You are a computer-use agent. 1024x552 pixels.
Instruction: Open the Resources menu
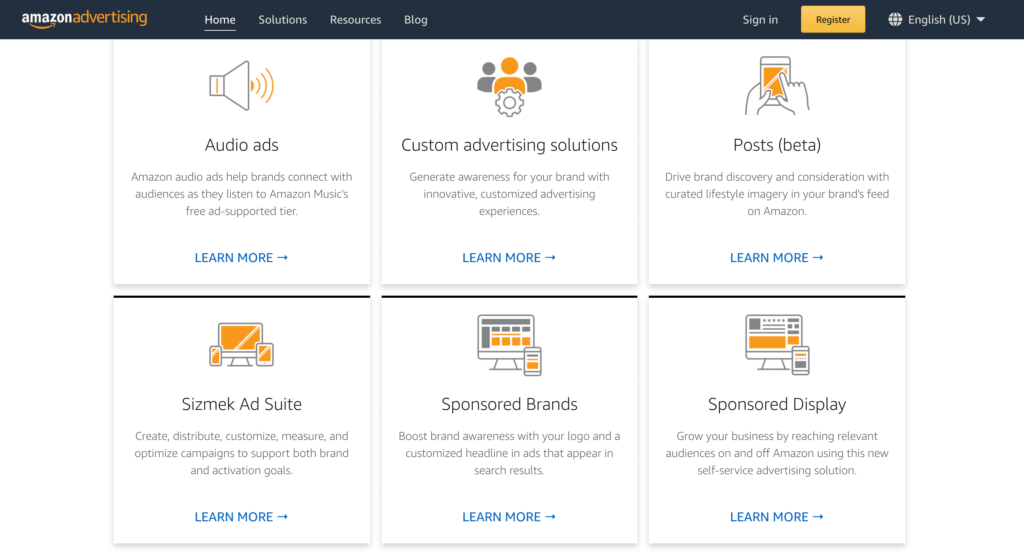(x=355, y=20)
